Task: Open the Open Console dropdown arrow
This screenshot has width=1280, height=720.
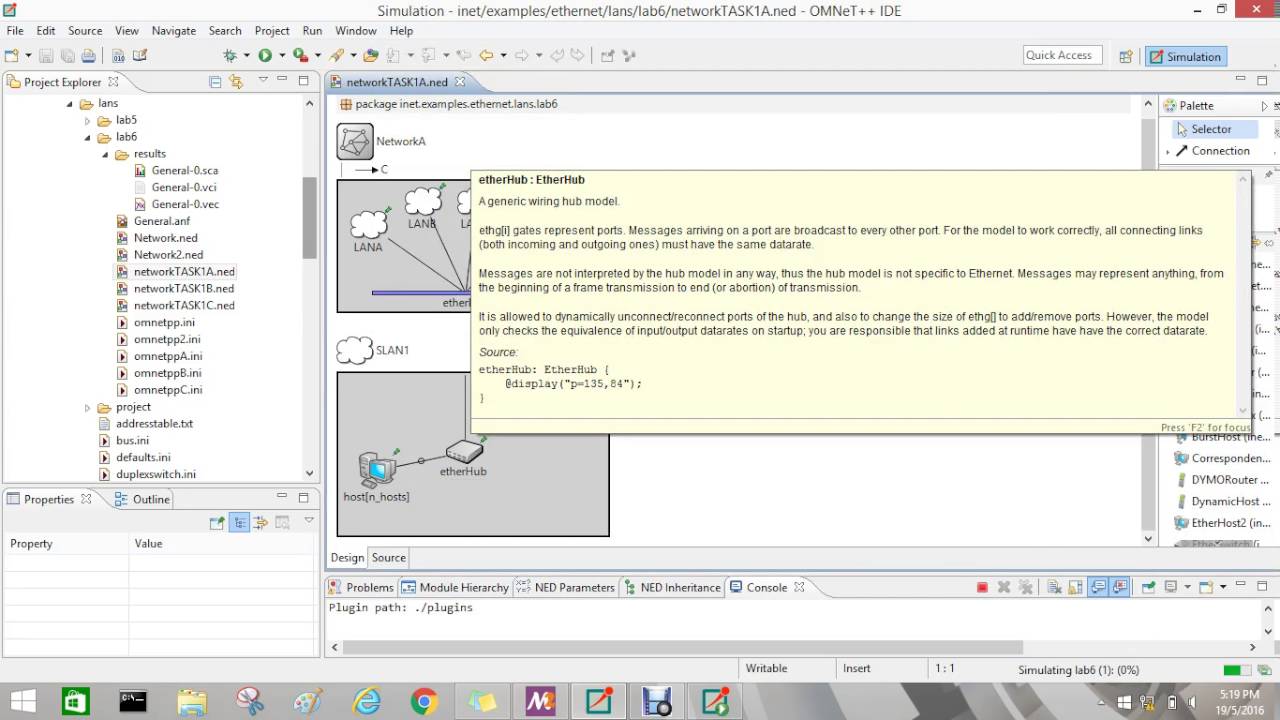Action: pyautogui.click(x=1222, y=587)
